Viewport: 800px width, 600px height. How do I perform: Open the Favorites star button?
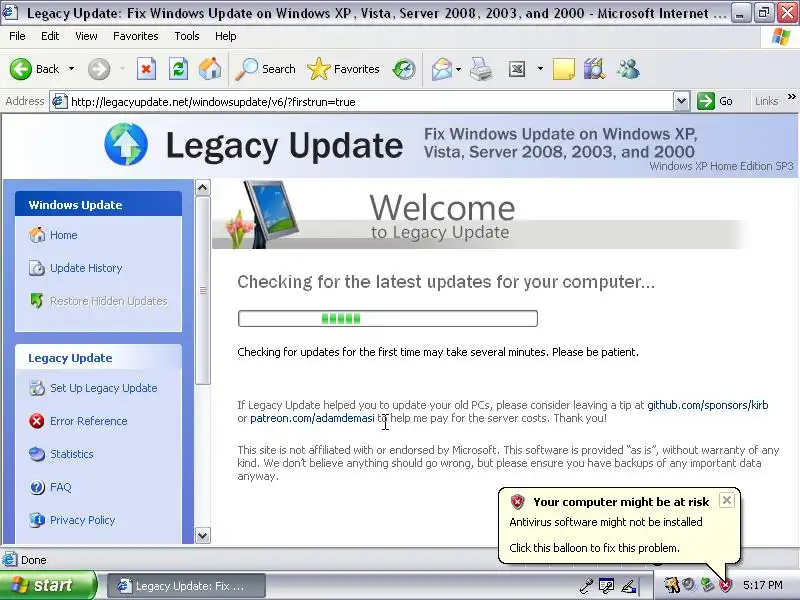[343, 69]
